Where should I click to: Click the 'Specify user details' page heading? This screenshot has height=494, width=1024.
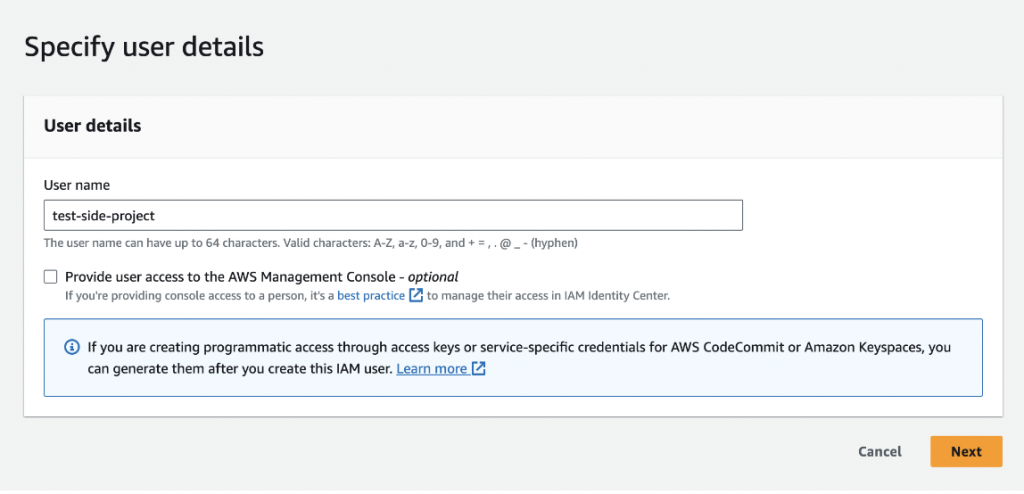(144, 47)
